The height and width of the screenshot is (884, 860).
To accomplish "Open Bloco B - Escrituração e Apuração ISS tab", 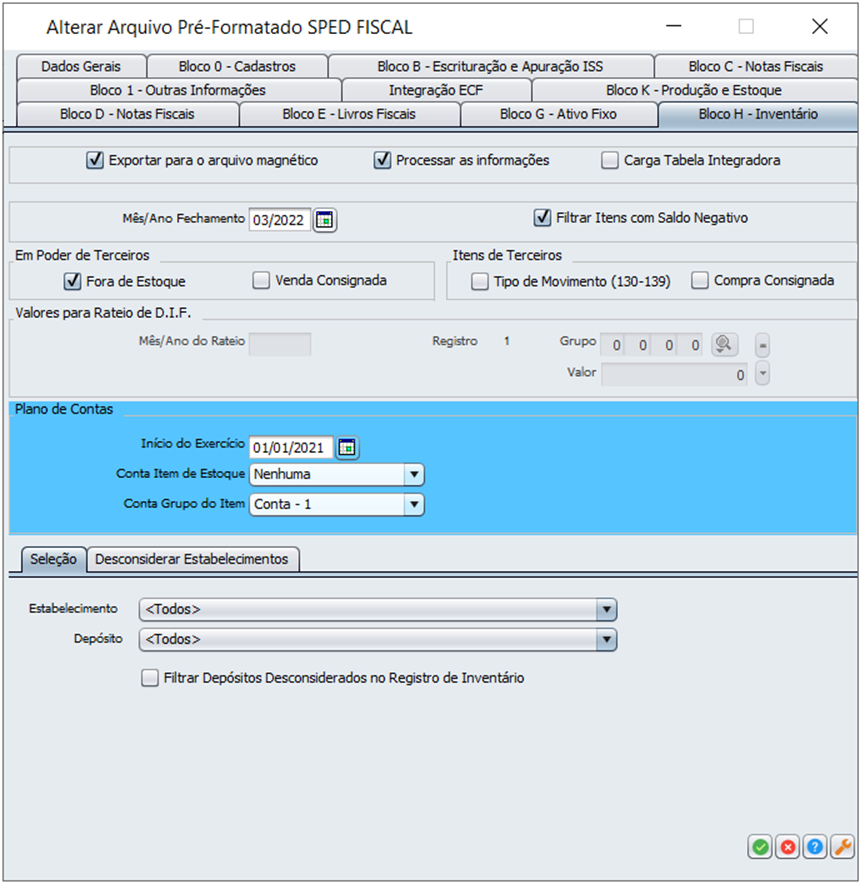I will [x=491, y=67].
